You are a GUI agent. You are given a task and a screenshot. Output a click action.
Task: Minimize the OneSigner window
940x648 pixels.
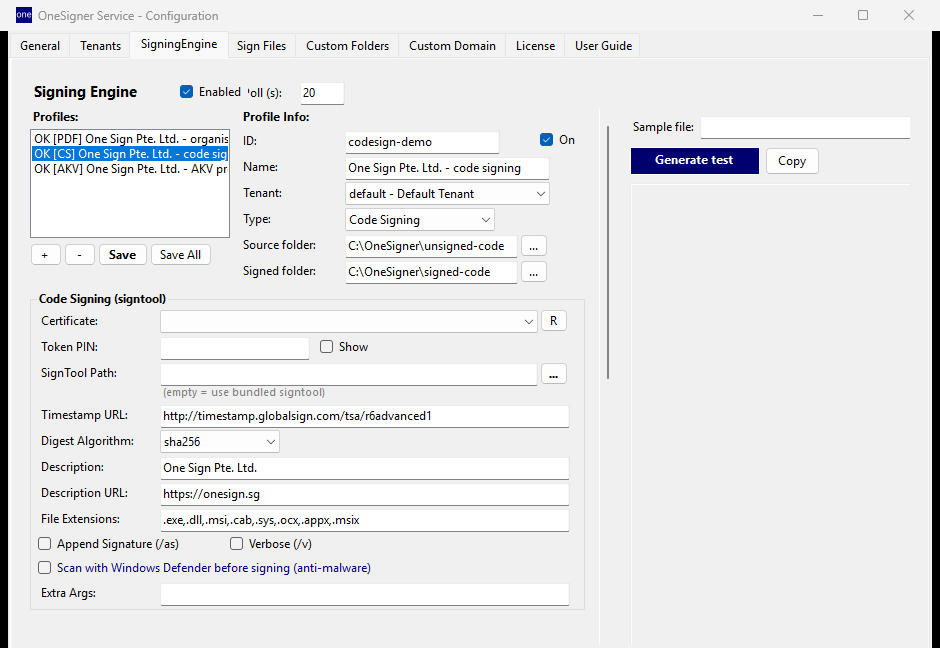pyautogui.click(x=818, y=15)
